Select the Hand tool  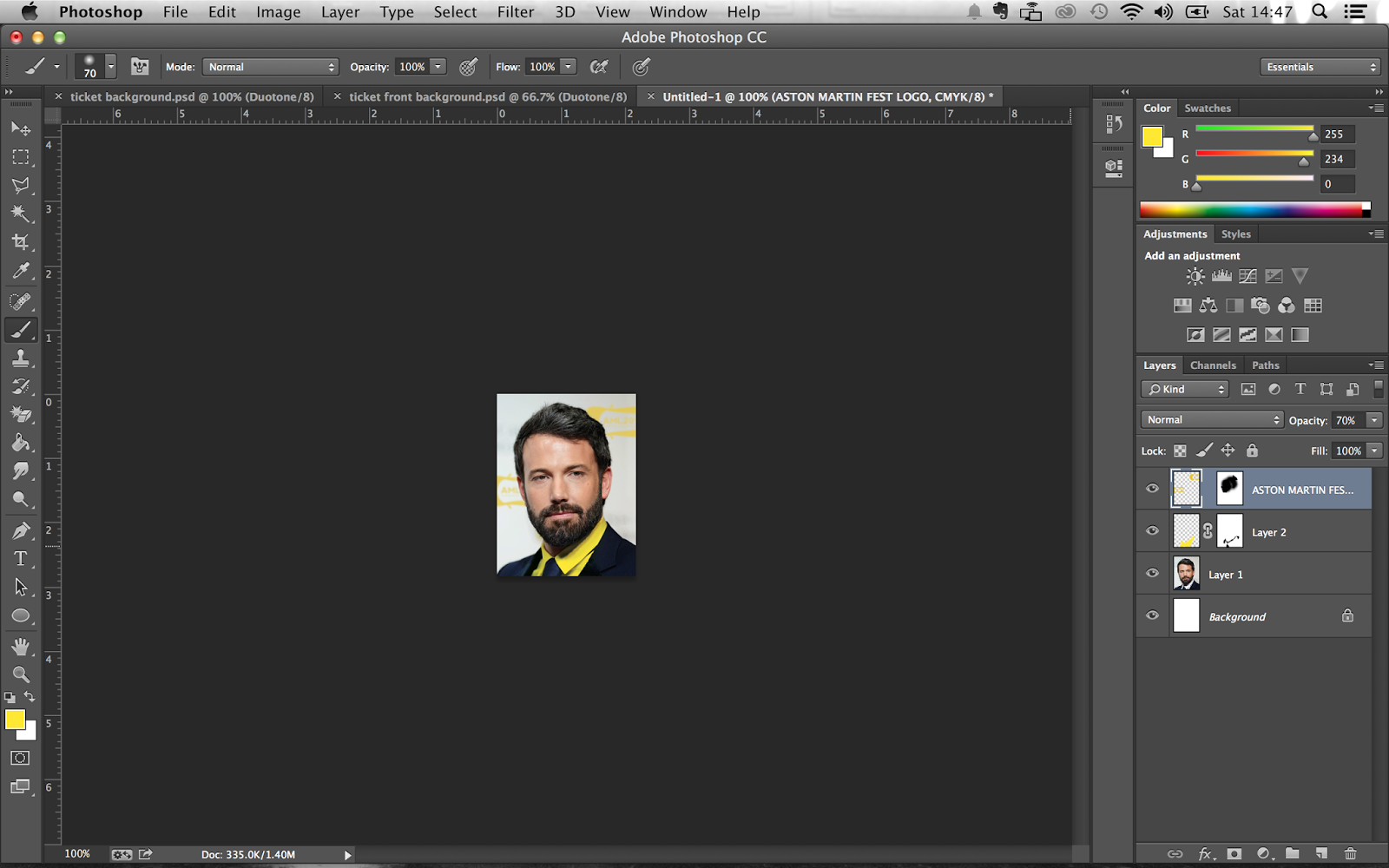(x=21, y=647)
